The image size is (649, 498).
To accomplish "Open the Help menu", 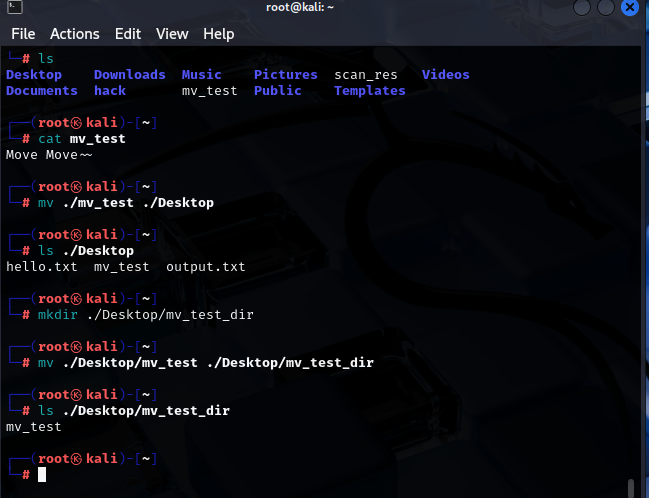I will [219, 34].
